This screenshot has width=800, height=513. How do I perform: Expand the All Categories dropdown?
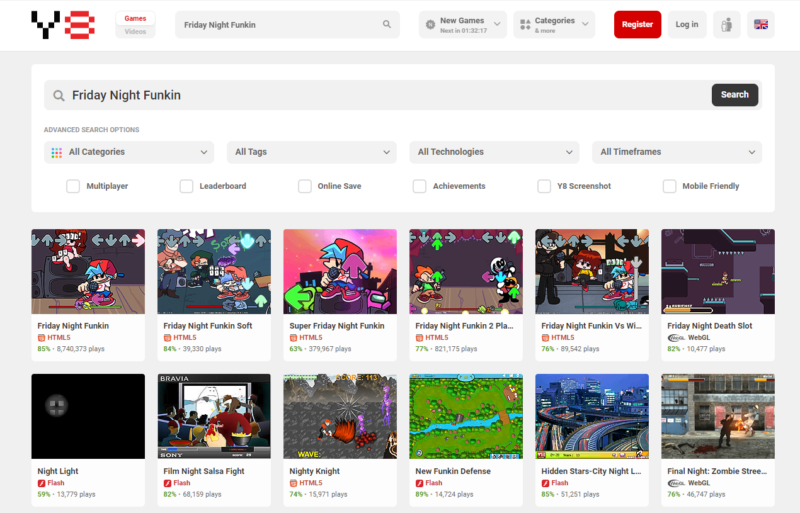[x=129, y=152]
